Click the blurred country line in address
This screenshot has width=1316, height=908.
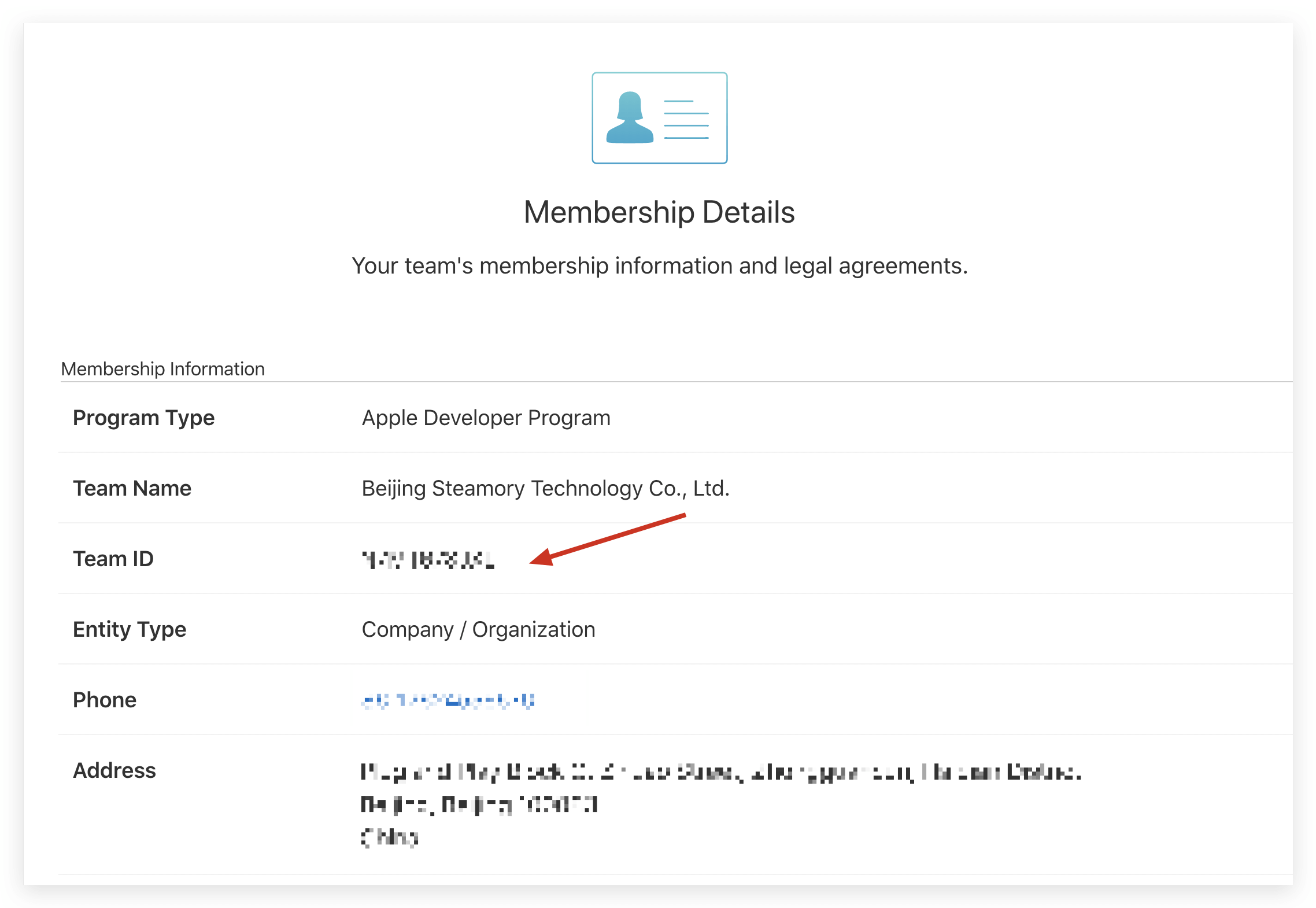click(x=389, y=837)
